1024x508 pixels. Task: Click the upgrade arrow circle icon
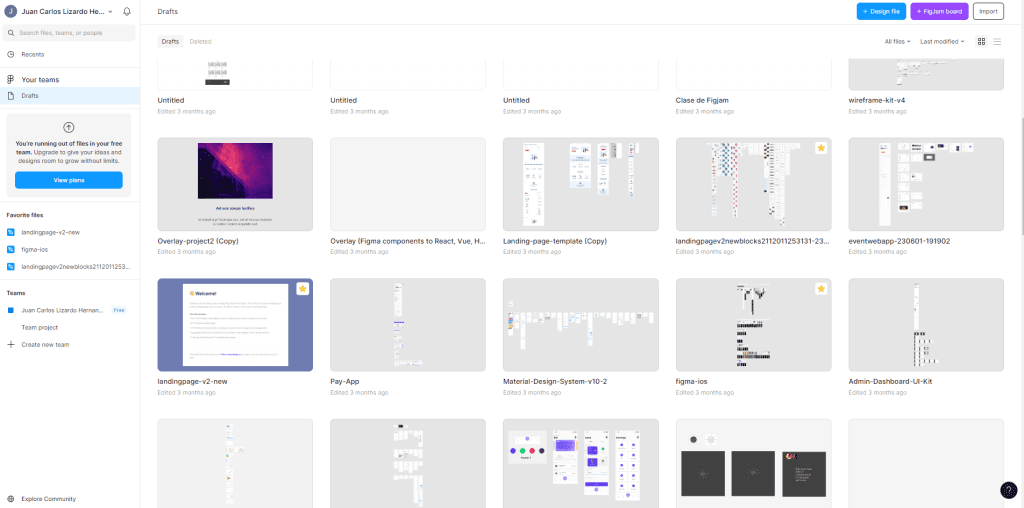tap(69, 127)
